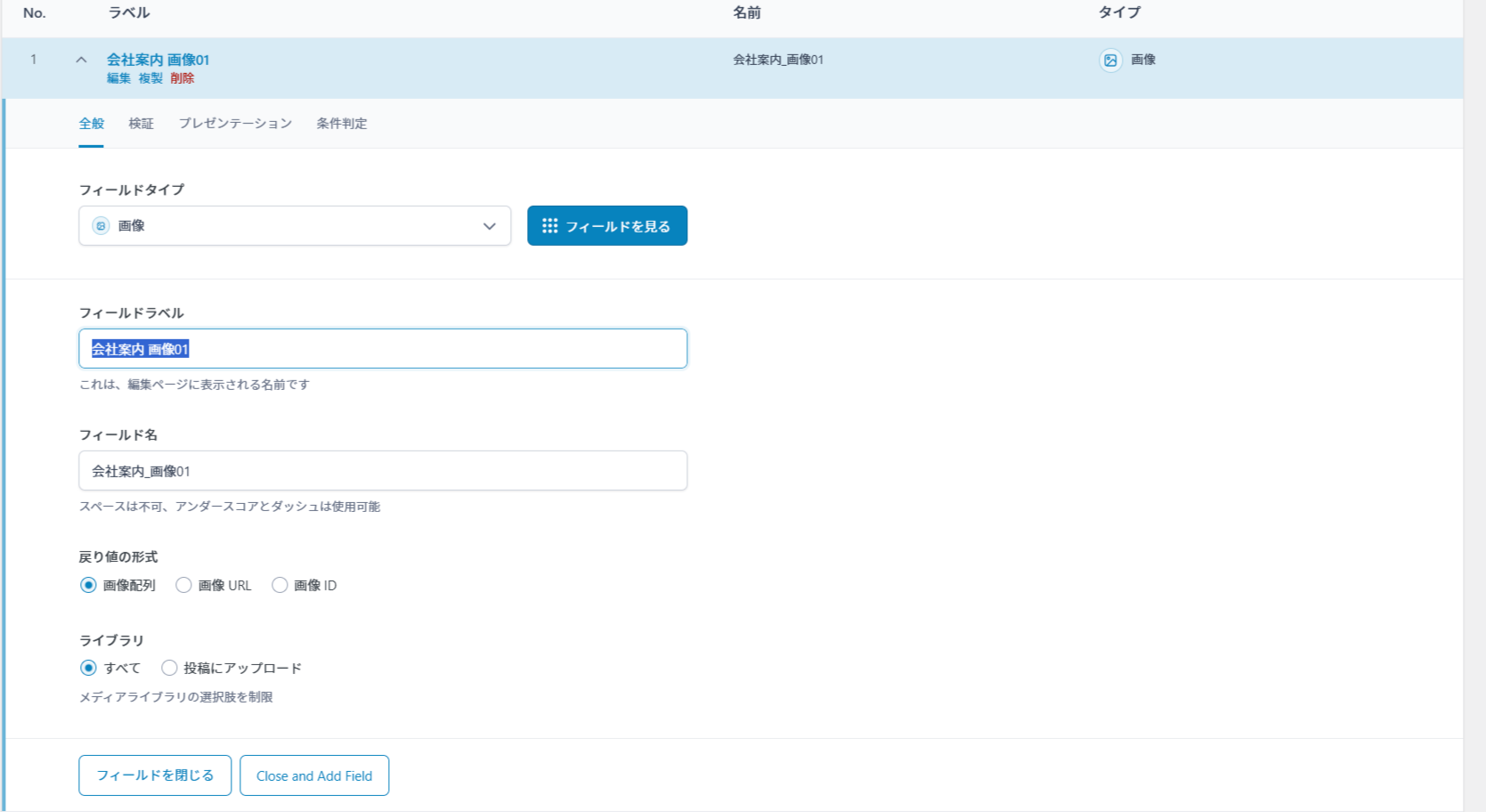Open the プレゼンテーション tab
This screenshot has width=1486, height=812.
point(235,124)
